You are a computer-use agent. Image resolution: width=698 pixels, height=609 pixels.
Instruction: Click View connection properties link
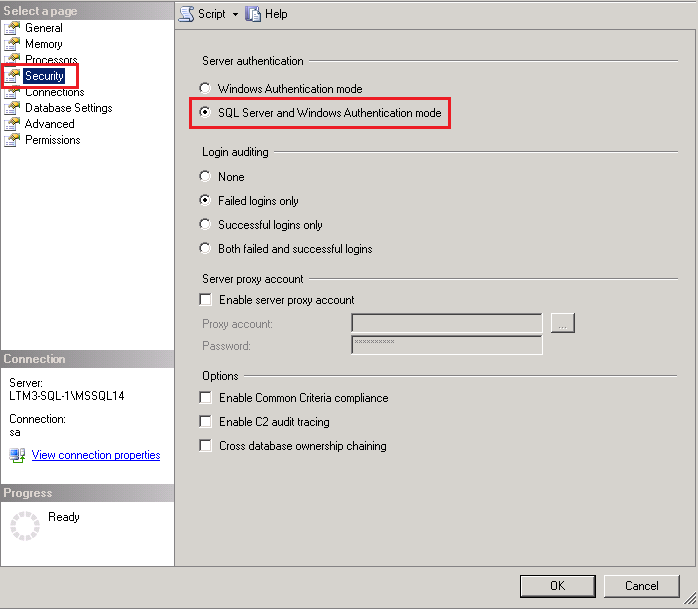96,455
